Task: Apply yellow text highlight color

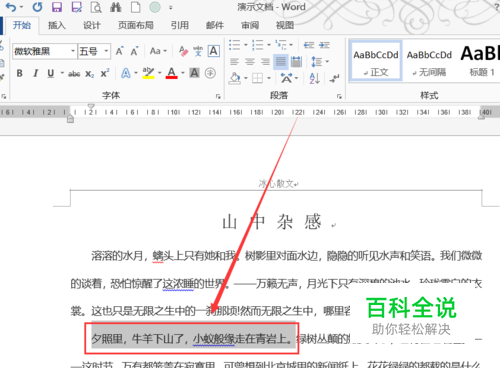Action: (x=148, y=73)
